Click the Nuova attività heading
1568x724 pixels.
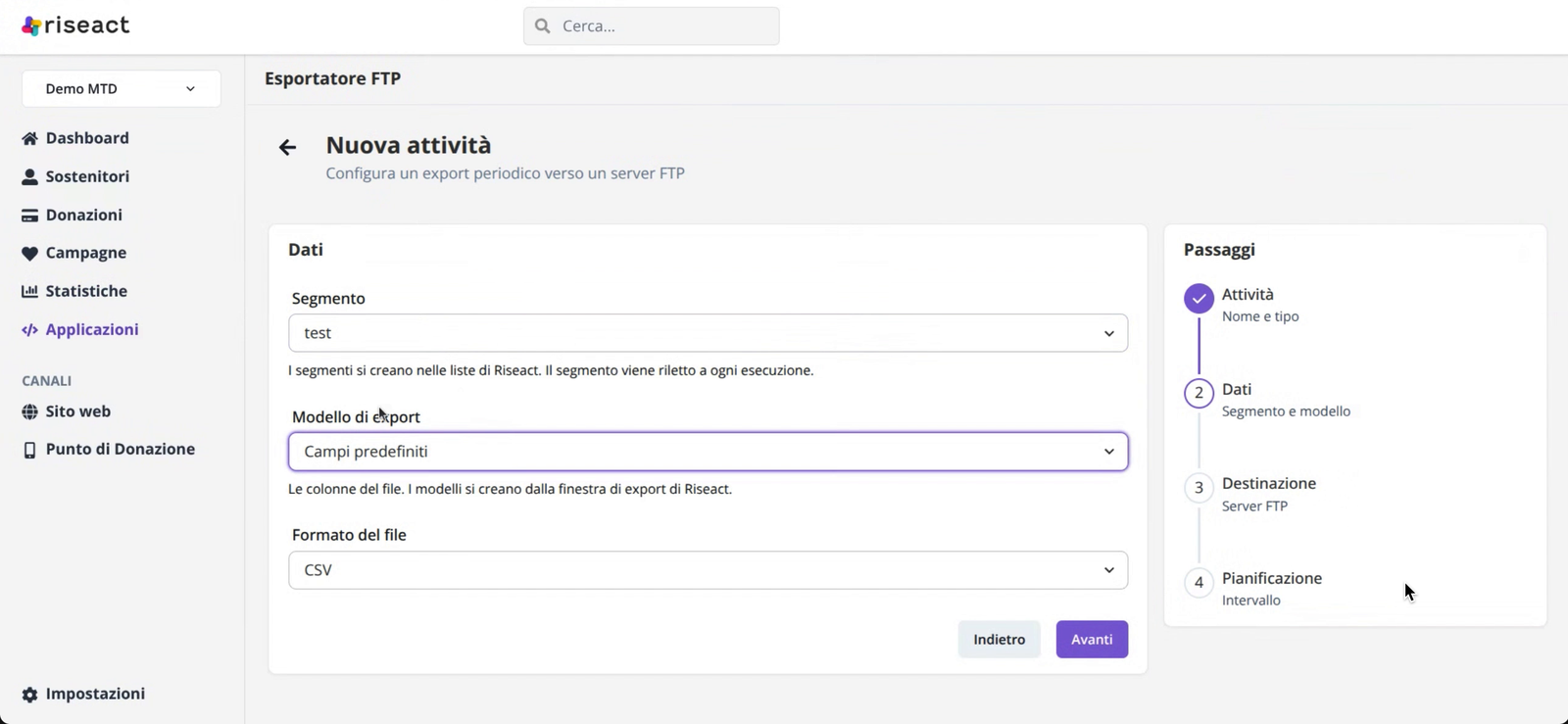click(409, 145)
